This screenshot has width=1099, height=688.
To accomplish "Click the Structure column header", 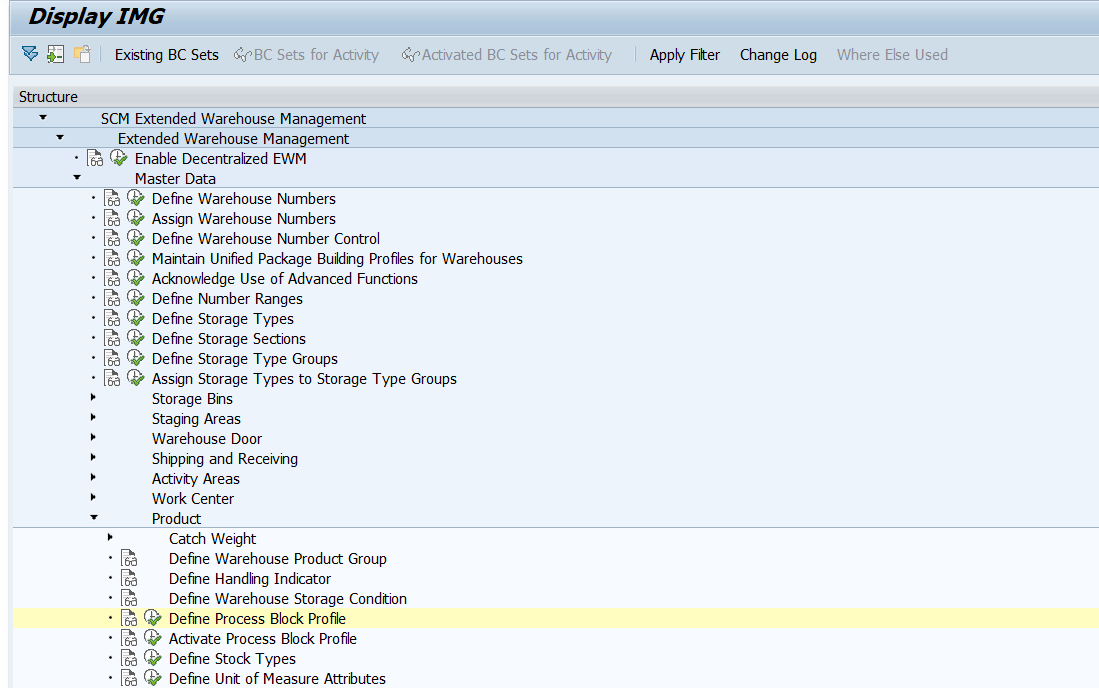I will coord(556,97).
